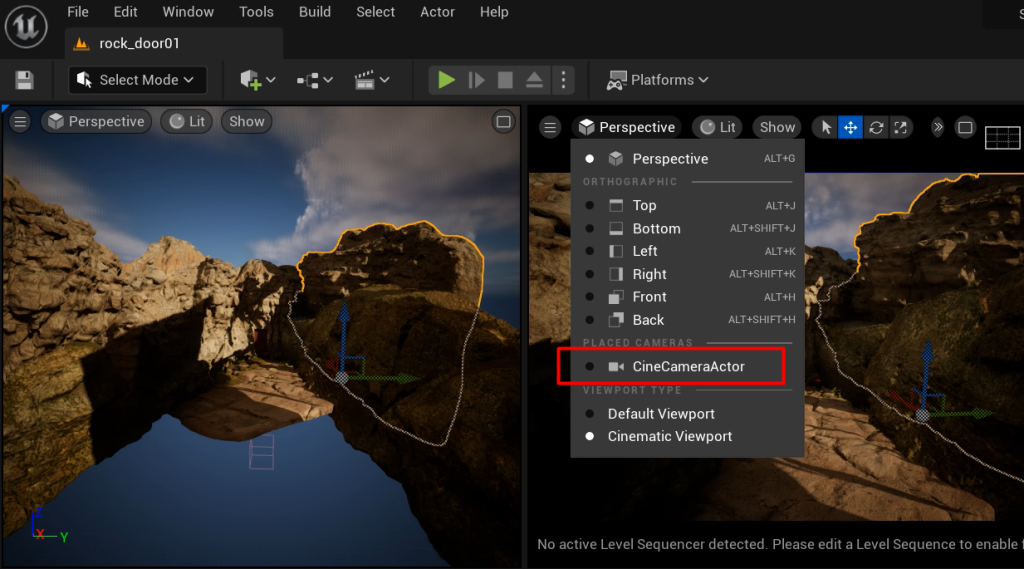Choose the scale tool
The width and height of the screenshot is (1024, 569).
[901, 127]
